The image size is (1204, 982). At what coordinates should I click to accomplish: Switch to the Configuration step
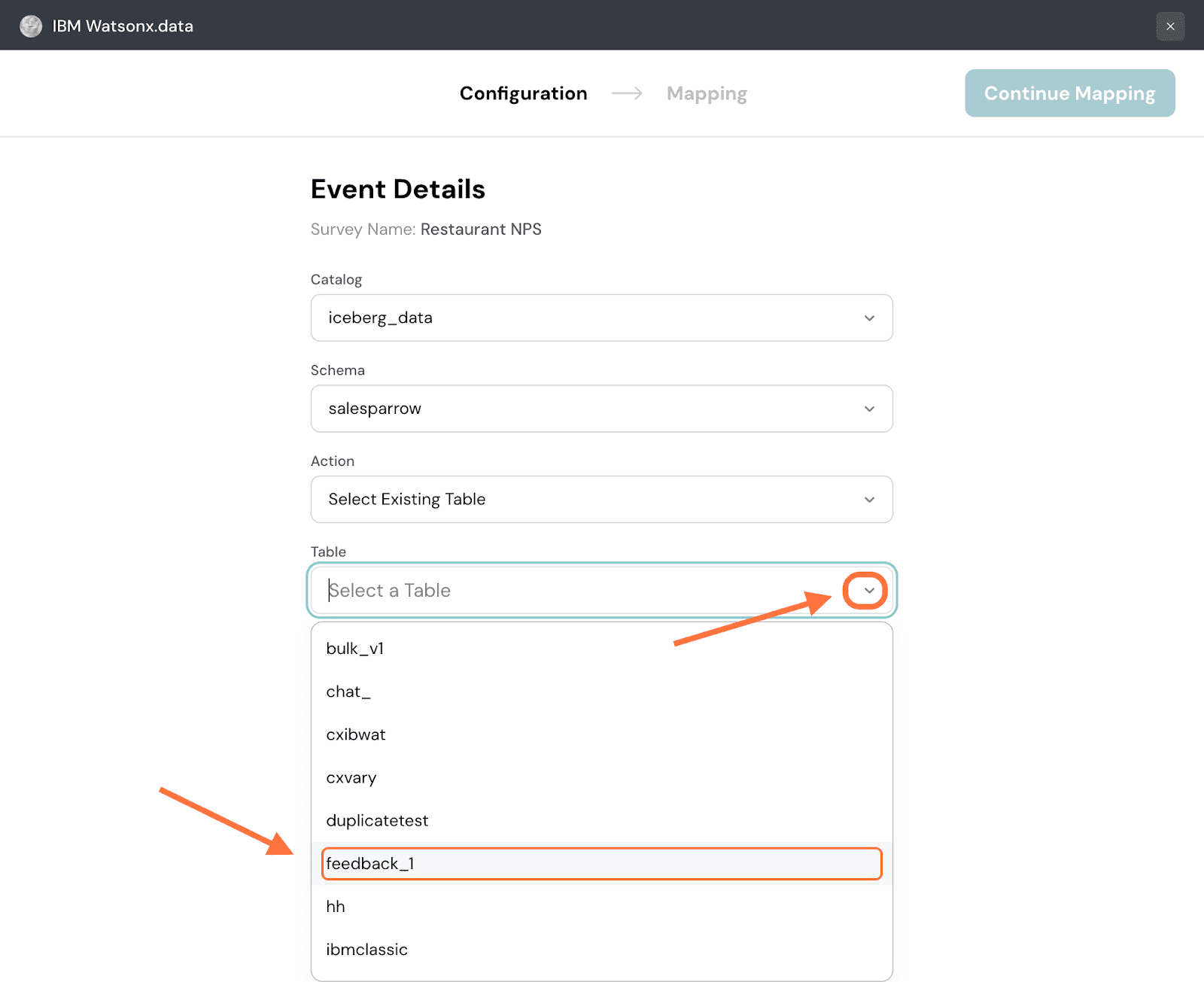tap(523, 93)
